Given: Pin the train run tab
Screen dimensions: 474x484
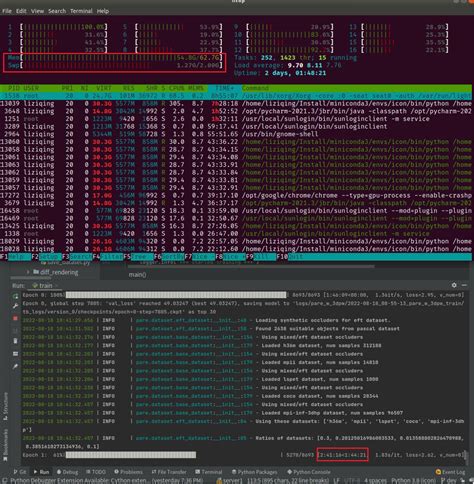Looking at the screenshot, I should (x=15, y=366).
